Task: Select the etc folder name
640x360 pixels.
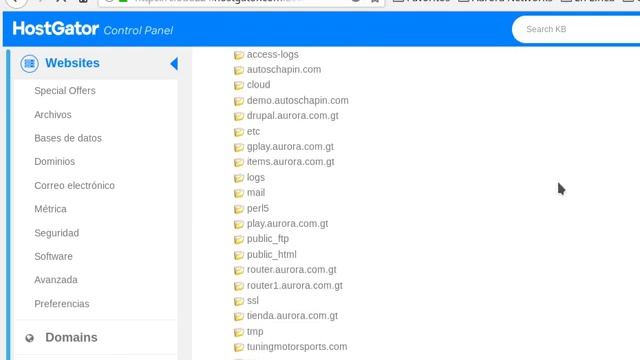Action: (253, 131)
